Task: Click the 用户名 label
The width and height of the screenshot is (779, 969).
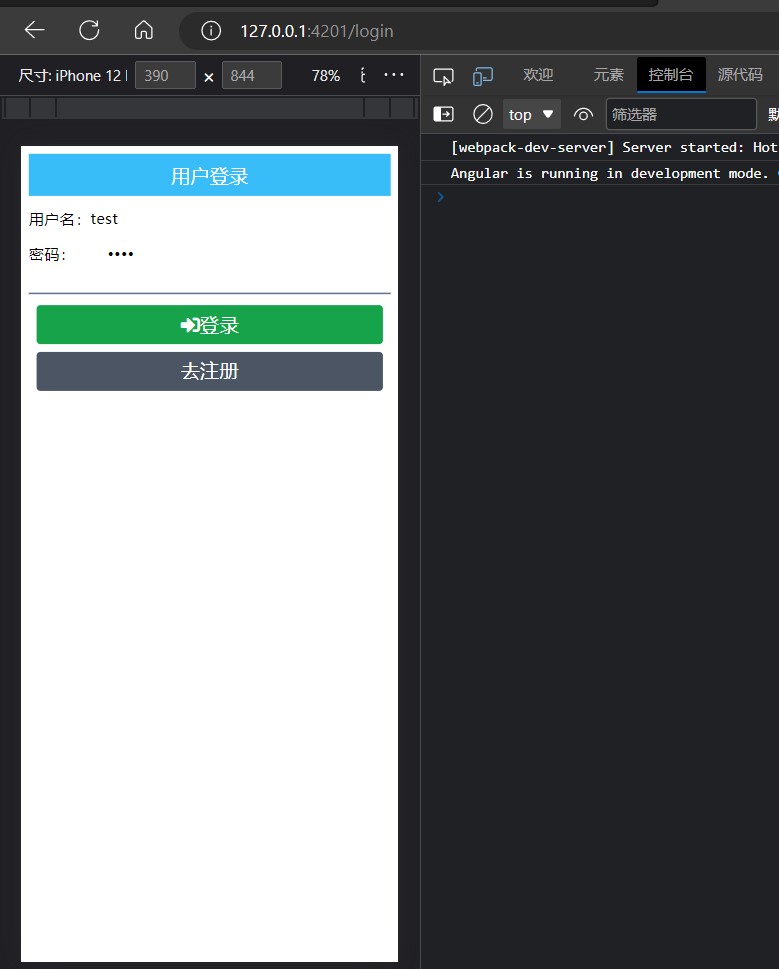Action: point(56,219)
